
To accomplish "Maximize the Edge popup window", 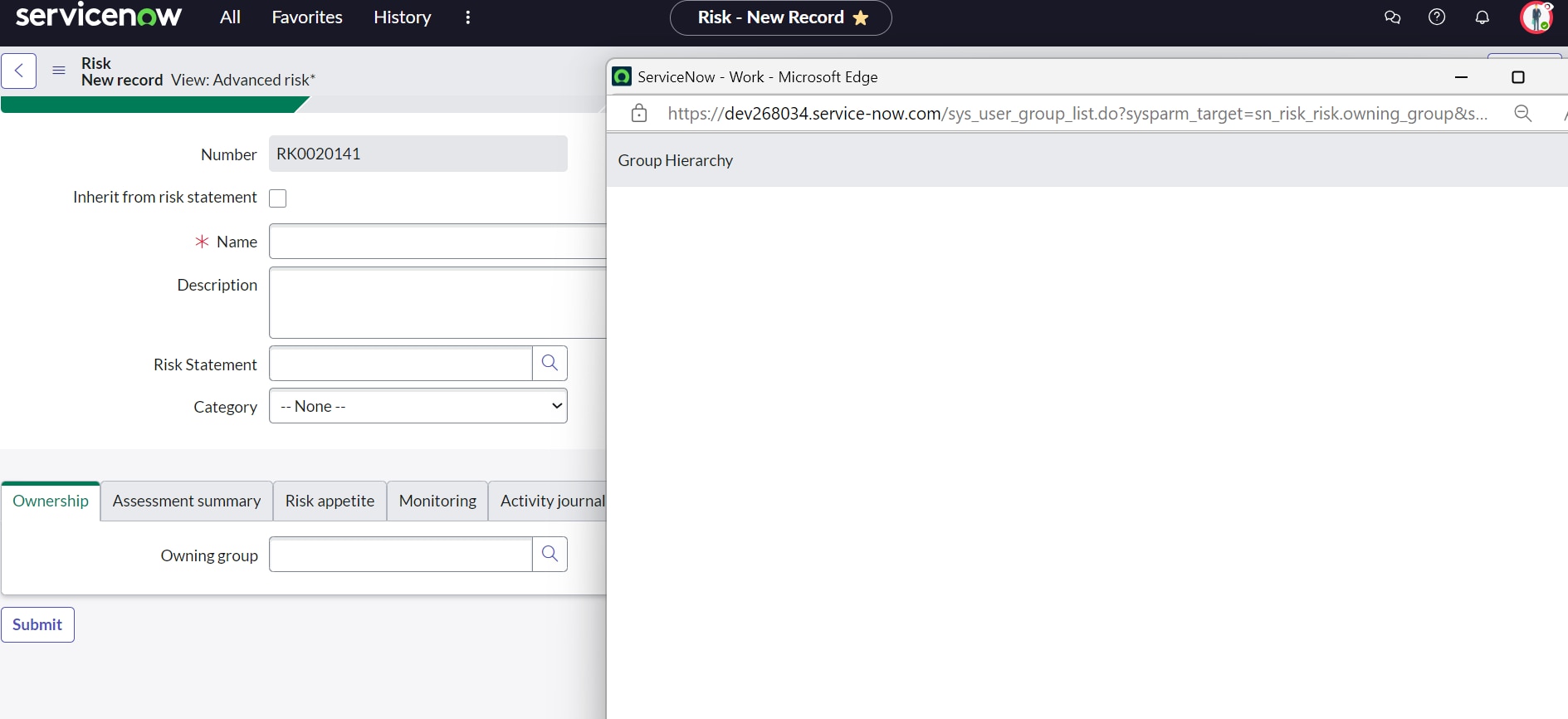I will tap(1518, 77).
